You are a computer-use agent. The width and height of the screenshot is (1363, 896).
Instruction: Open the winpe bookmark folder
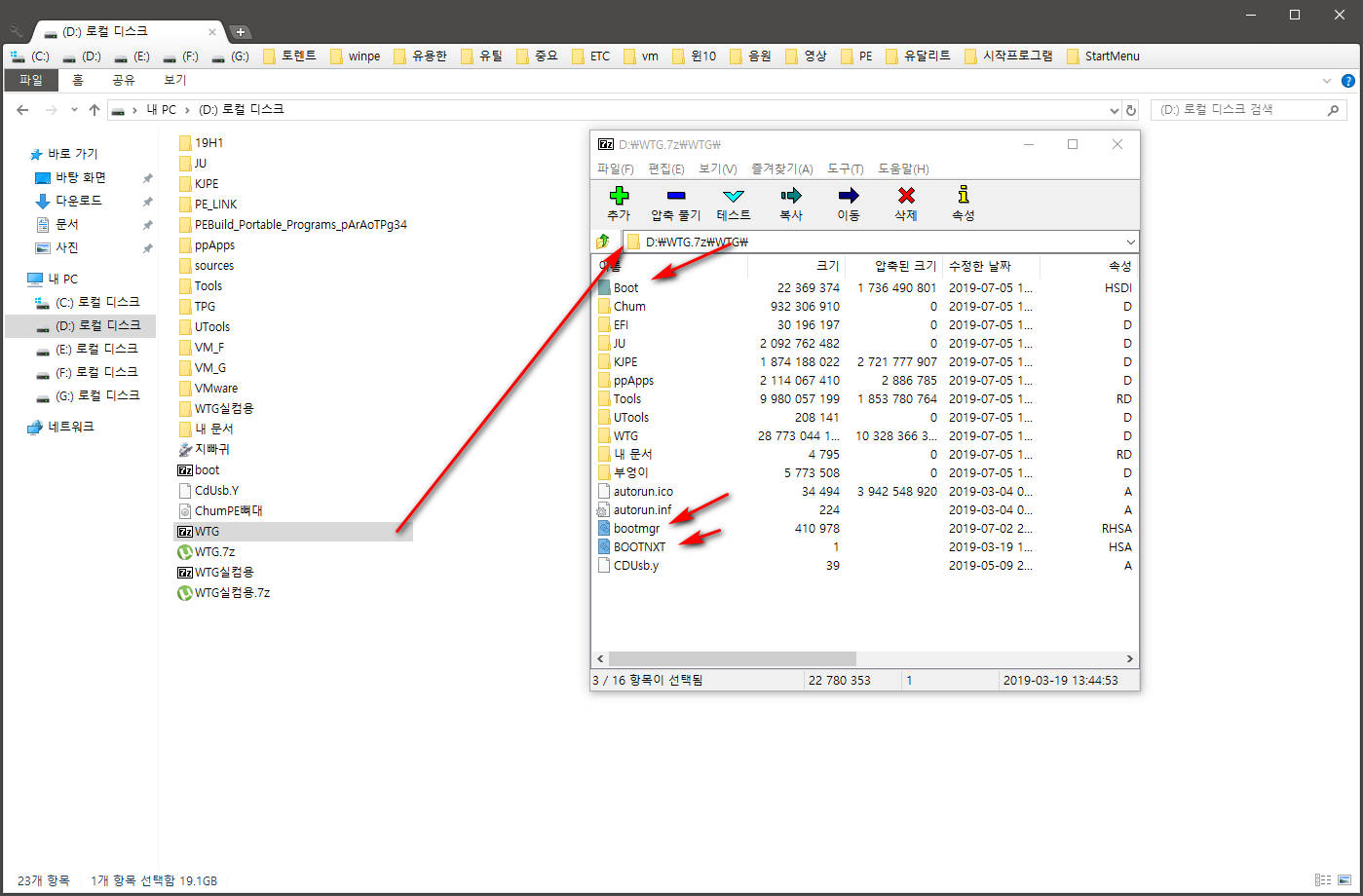coord(356,56)
